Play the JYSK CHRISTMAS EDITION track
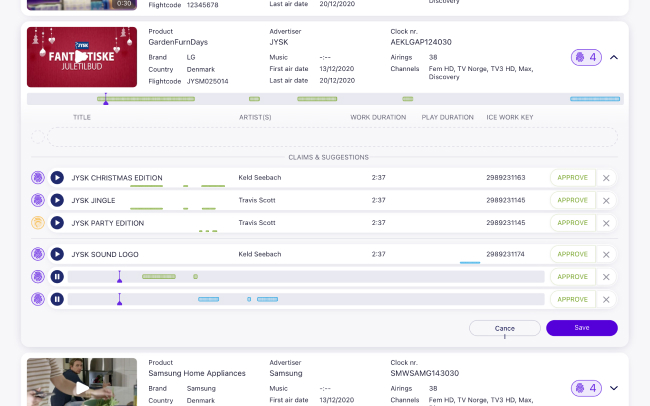The height and width of the screenshot is (406, 650). tap(57, 178)
